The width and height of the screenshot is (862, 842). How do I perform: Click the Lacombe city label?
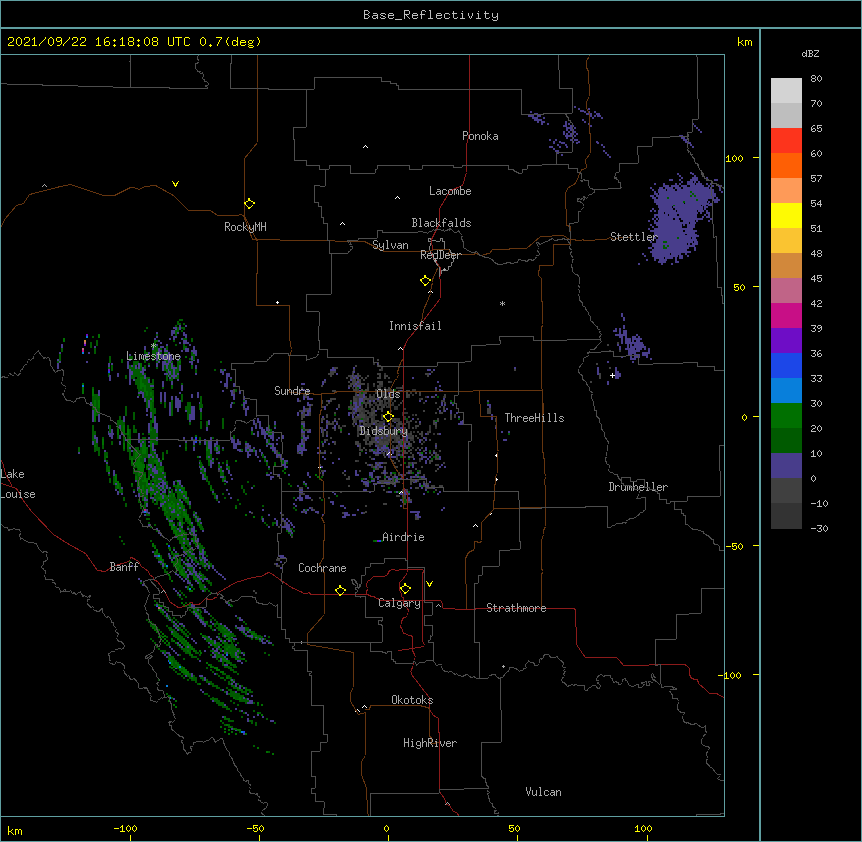click(450, 191)
